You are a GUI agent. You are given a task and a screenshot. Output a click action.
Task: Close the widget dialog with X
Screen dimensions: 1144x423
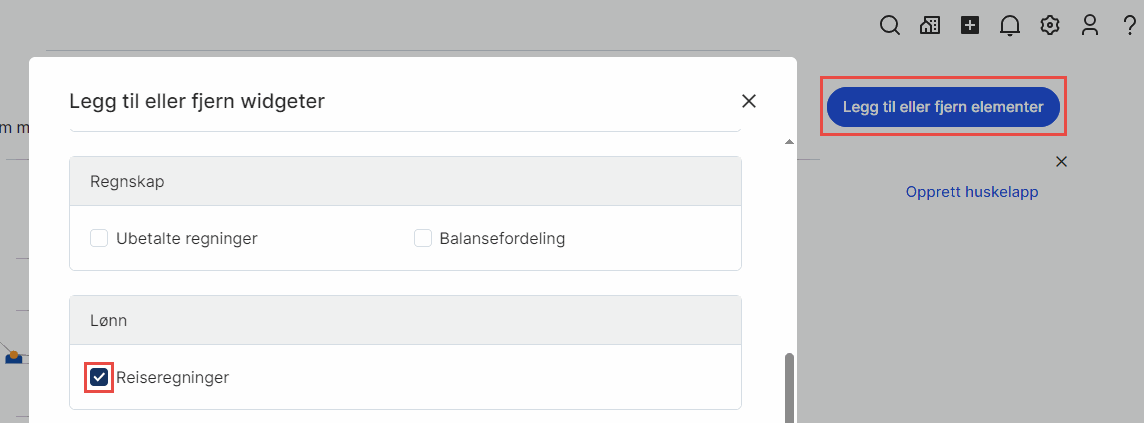[749, 101]
